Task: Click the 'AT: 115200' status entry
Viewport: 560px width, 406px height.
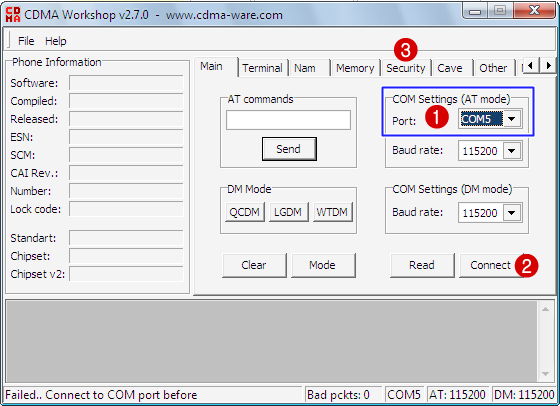Action: coord(458,395)
